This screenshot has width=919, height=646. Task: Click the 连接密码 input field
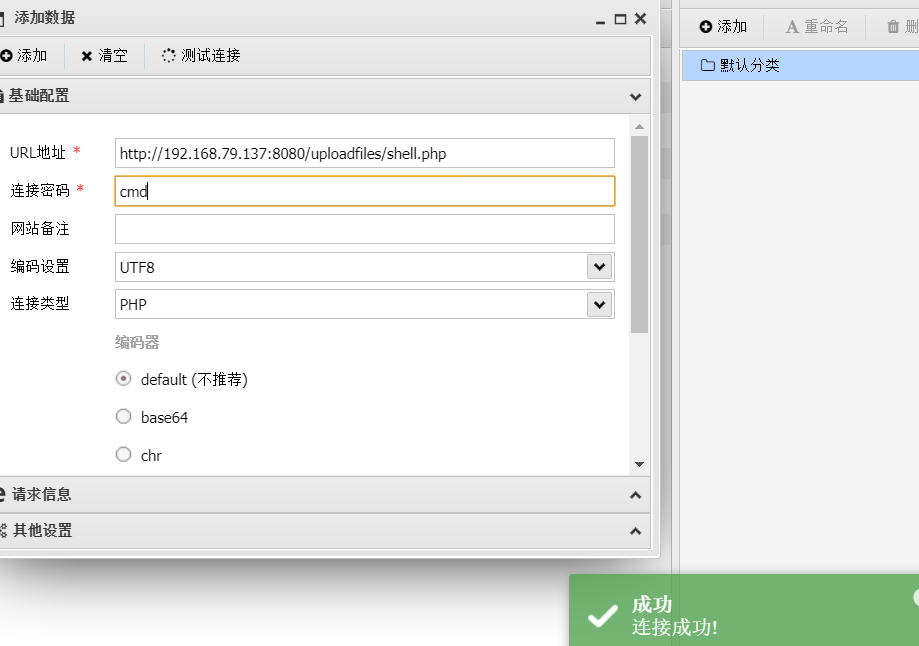365,191
